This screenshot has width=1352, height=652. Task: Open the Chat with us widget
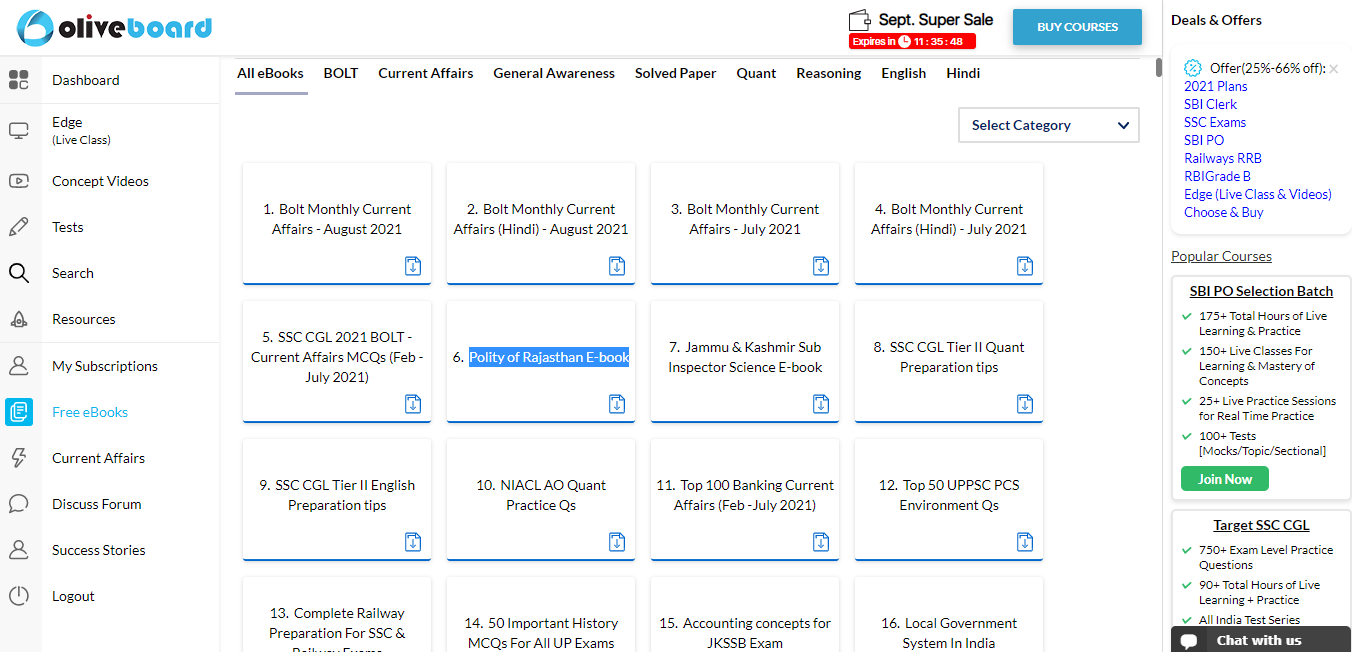1261,640
